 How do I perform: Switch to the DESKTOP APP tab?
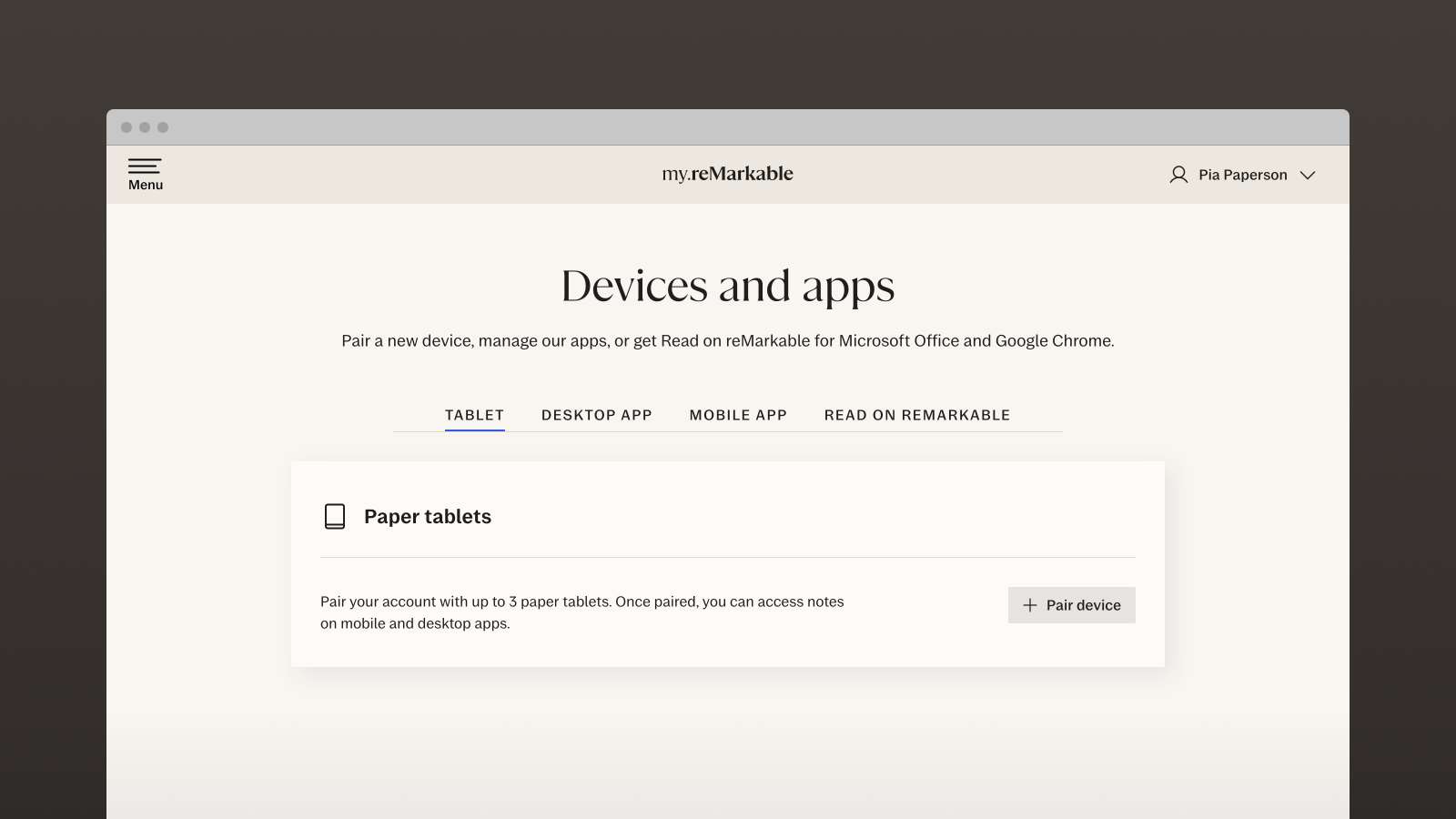click(596, 415)
